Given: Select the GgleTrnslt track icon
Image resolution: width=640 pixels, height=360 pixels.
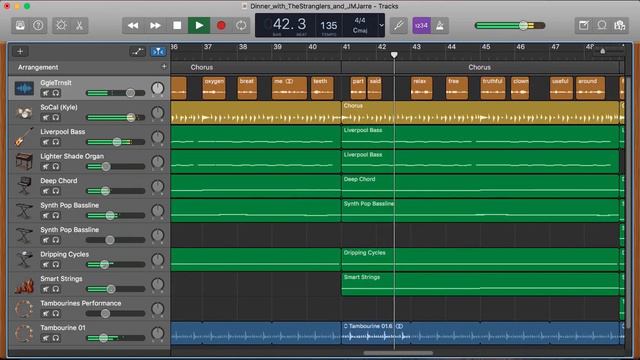Looking at the screenshot, I should (24, 88).
